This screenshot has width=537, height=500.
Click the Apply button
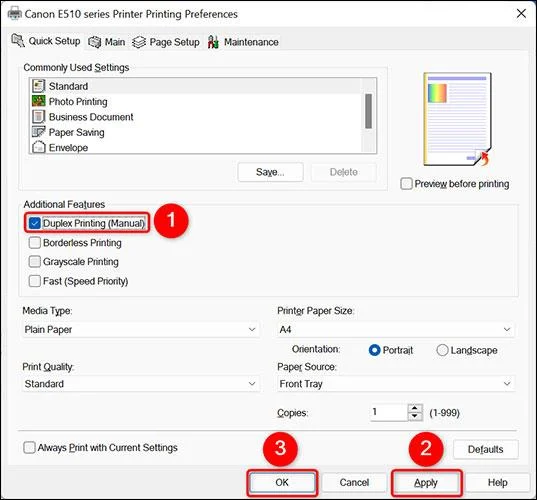point(426,483)
